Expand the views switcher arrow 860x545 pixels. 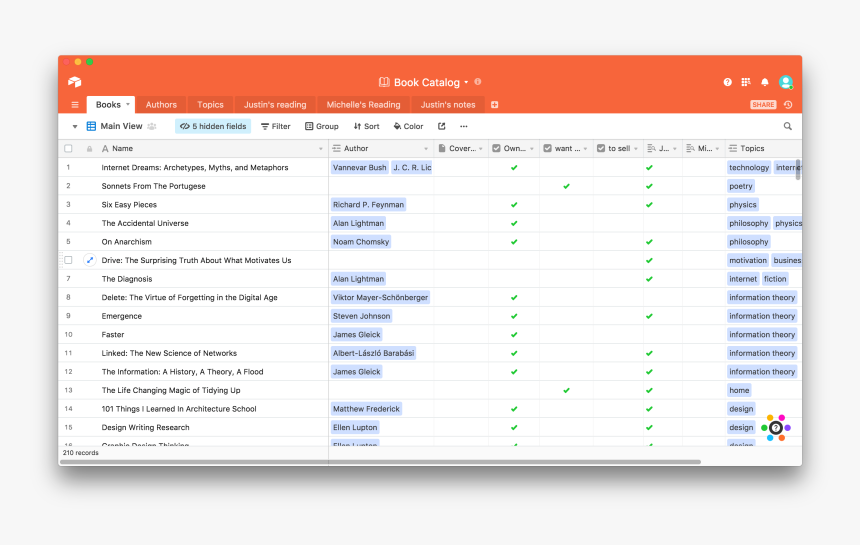tap(75, 127)
